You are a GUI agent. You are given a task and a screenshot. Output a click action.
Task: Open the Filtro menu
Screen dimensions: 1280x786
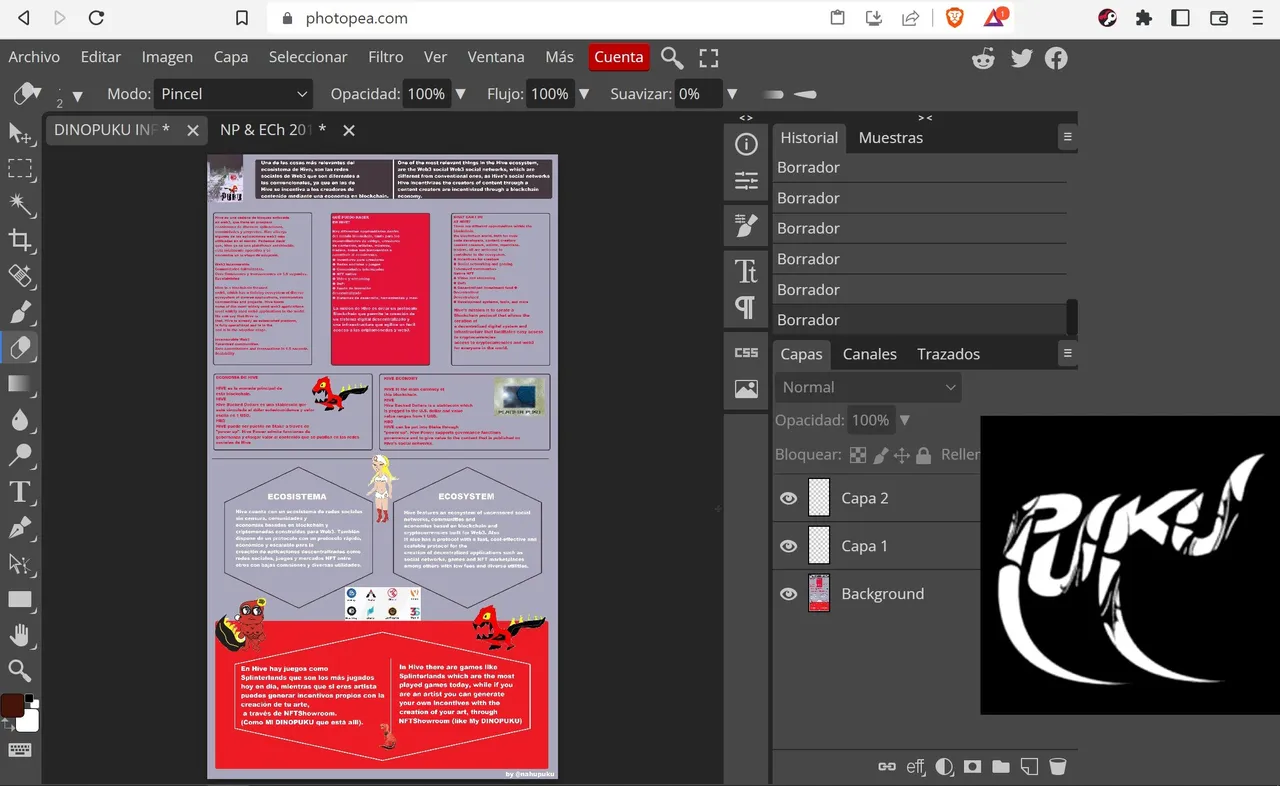[386, 57]
